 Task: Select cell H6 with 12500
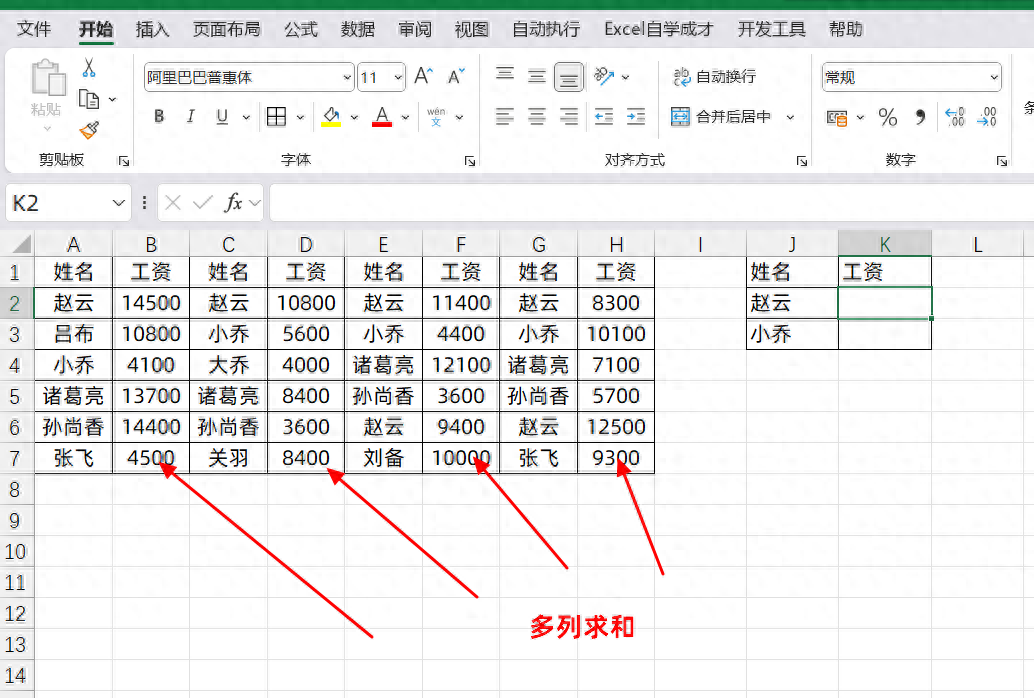click(x=616, y=427)
